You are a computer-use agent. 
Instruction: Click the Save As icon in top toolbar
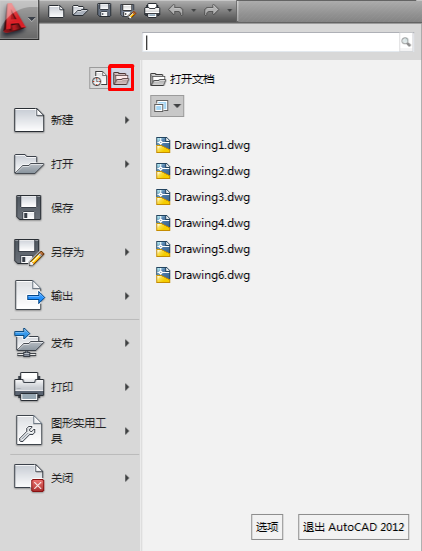(x=128, y=11)
